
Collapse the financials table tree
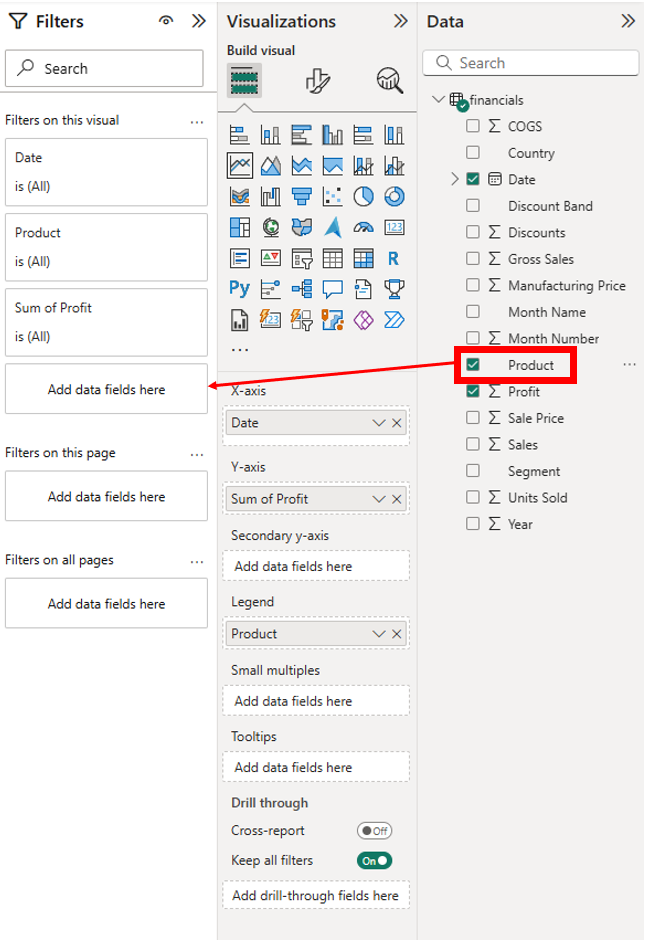coord(439,99)
